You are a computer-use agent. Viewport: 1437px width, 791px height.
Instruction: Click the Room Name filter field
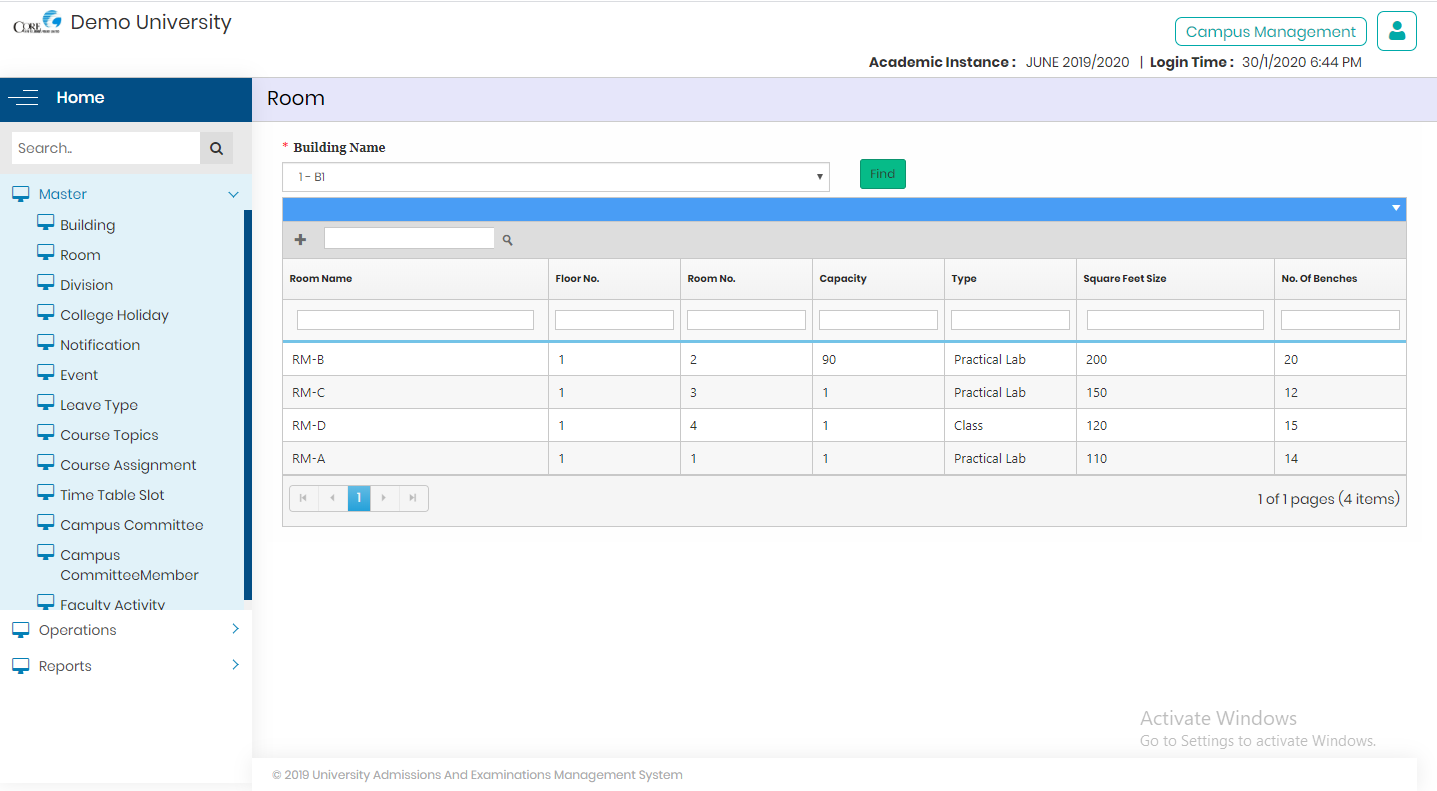click(x=415, y=320)
